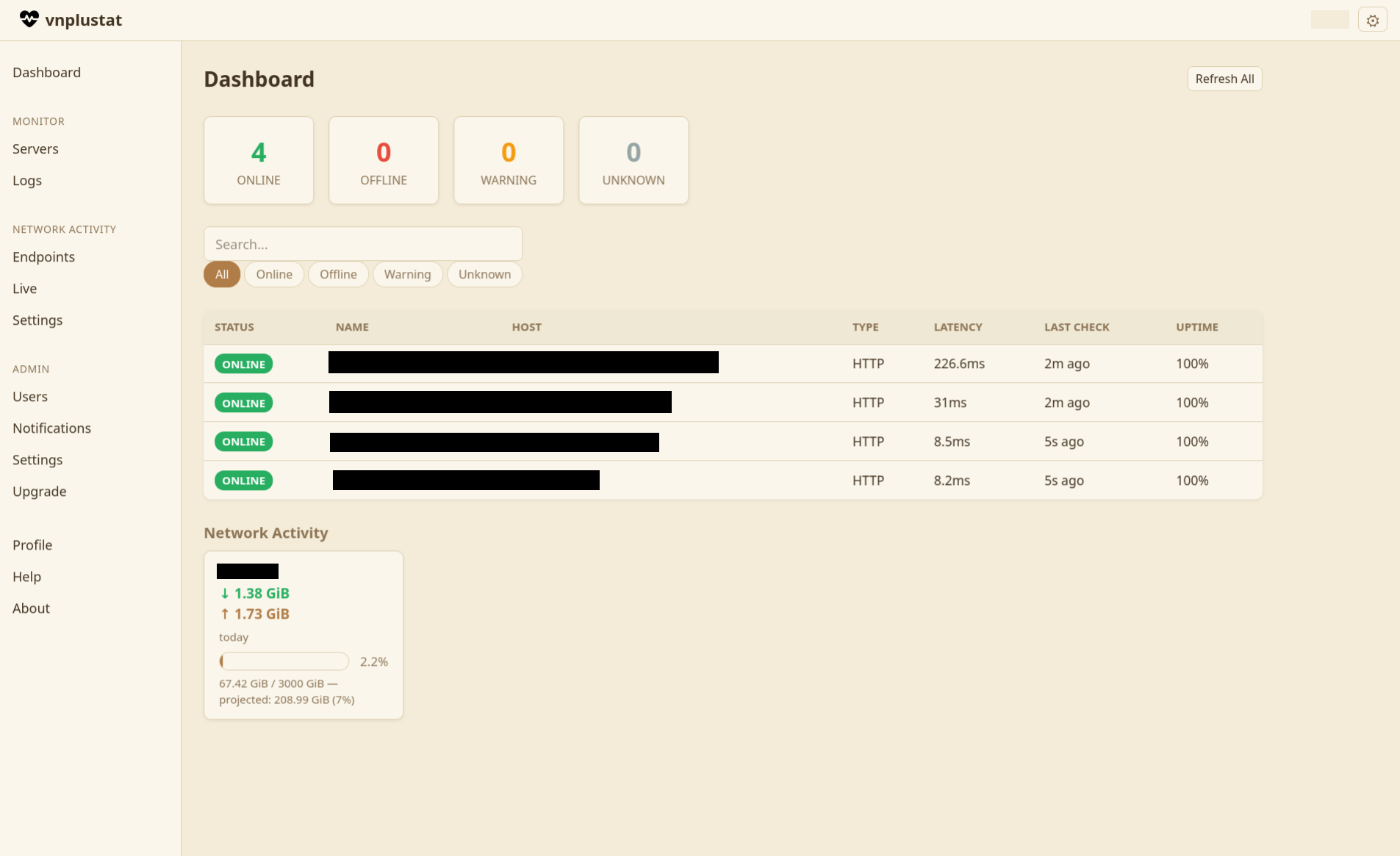Select the All filter chip
Image resolution: width=1400 pixels, height=856 pixels.
pos(222,274)
